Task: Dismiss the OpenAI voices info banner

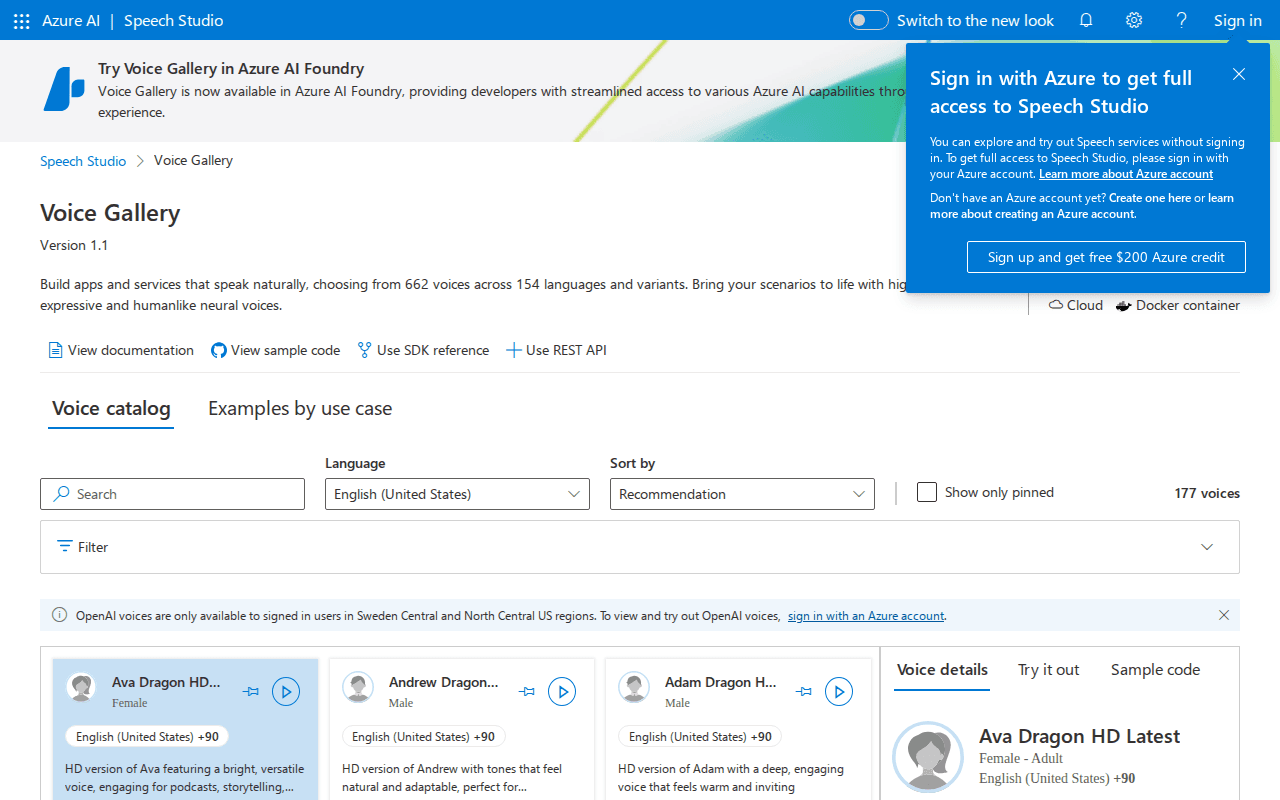Action: click(x=1224, y=615)
